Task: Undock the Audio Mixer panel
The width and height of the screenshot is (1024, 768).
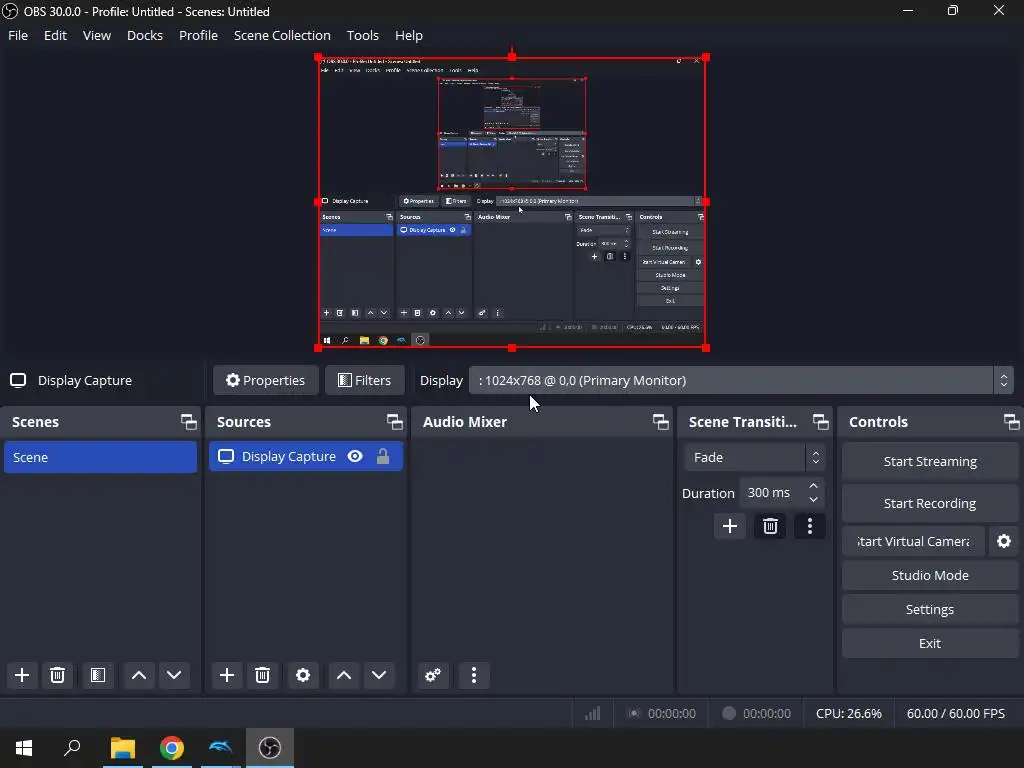Action: (660, 422)
